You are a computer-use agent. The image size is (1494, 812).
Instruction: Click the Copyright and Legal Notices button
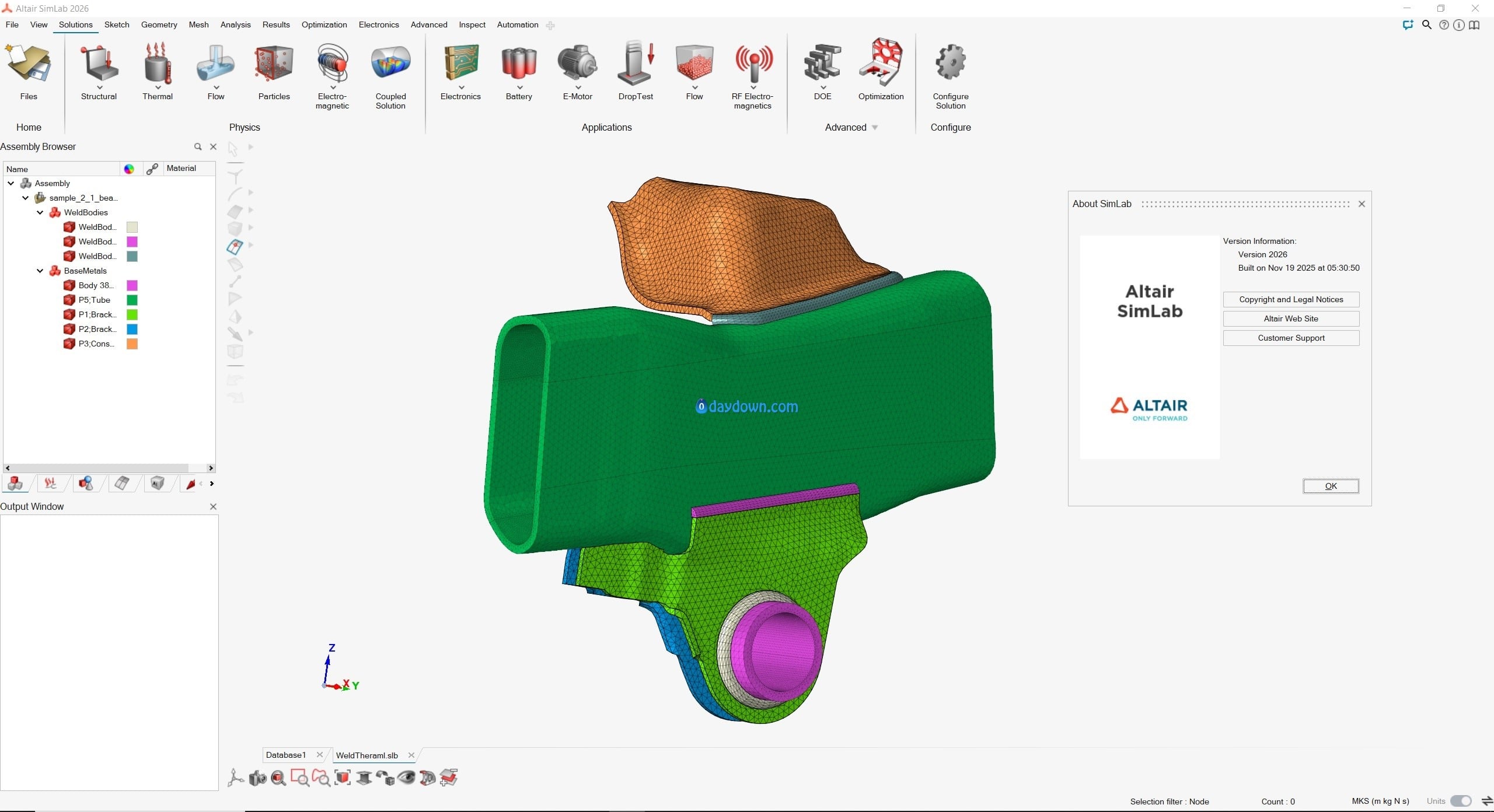(1290, 299)
